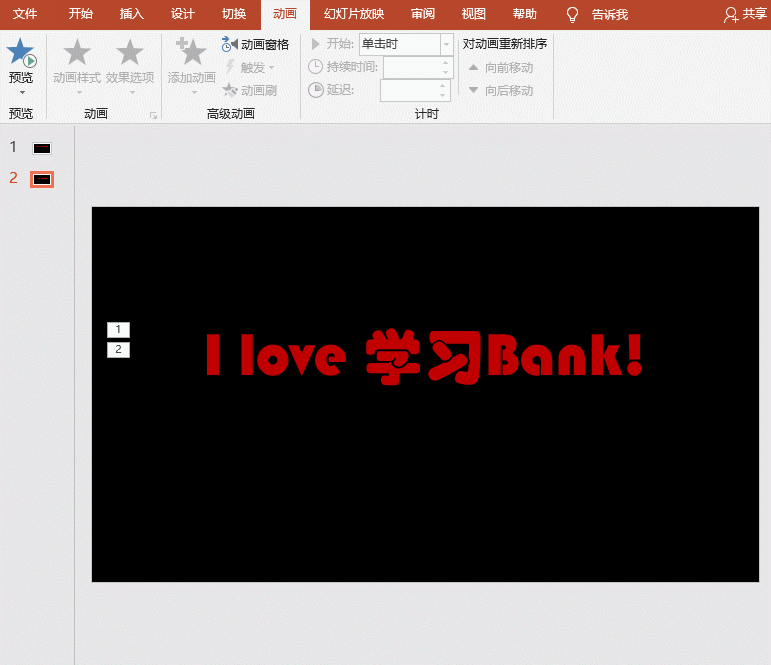Expand the Effect Options dropdown arrow
Image resolution: width=771 pixels, height=665 pixels.
tap(132, 92)
